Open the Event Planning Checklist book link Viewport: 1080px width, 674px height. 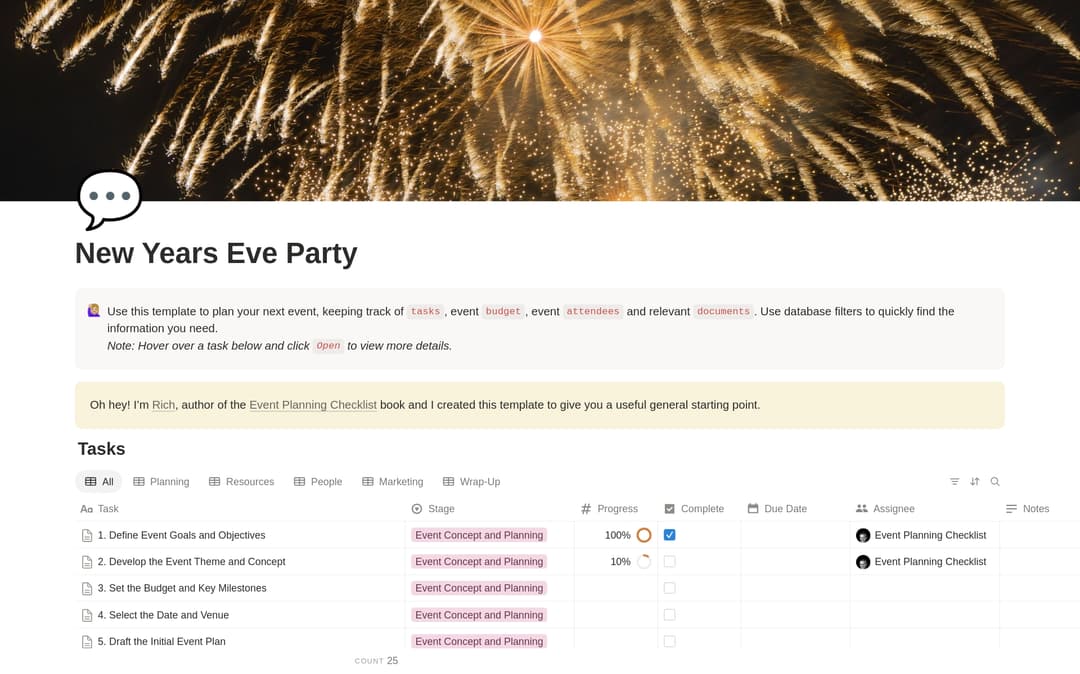(x=313, y=405)
